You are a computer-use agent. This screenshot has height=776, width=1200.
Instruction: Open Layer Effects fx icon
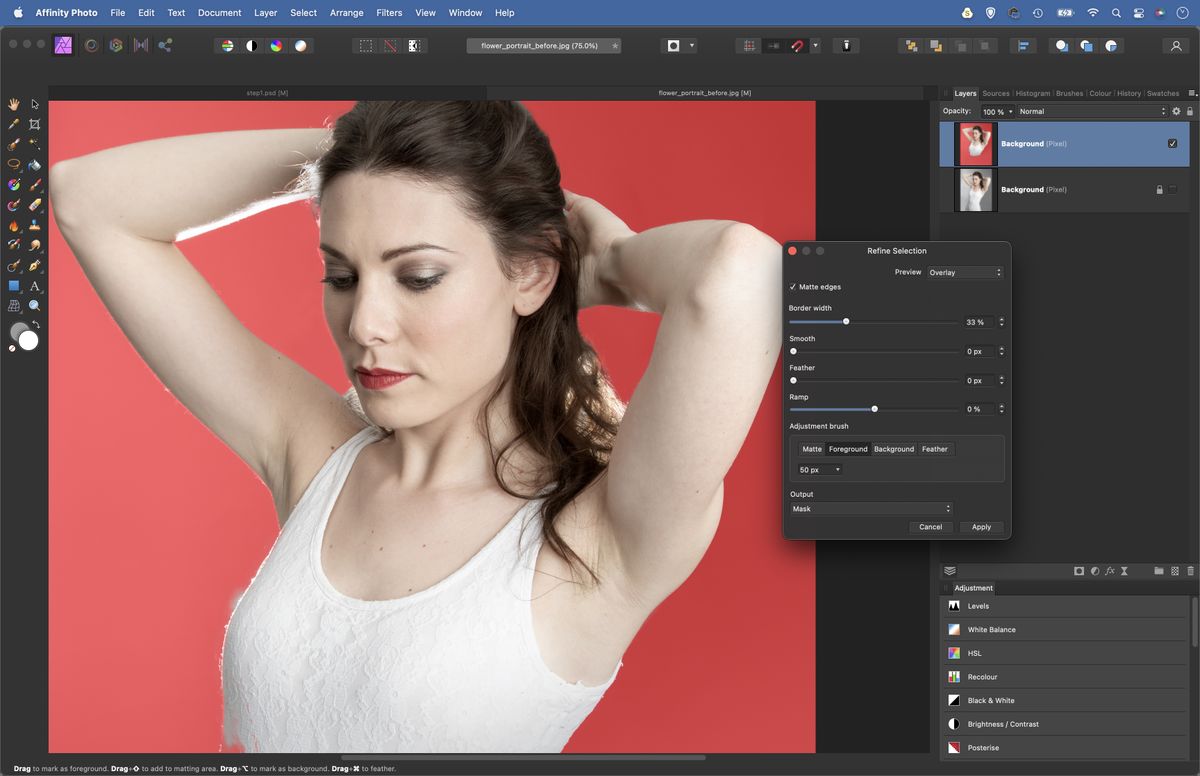[x=1109, y=571]
